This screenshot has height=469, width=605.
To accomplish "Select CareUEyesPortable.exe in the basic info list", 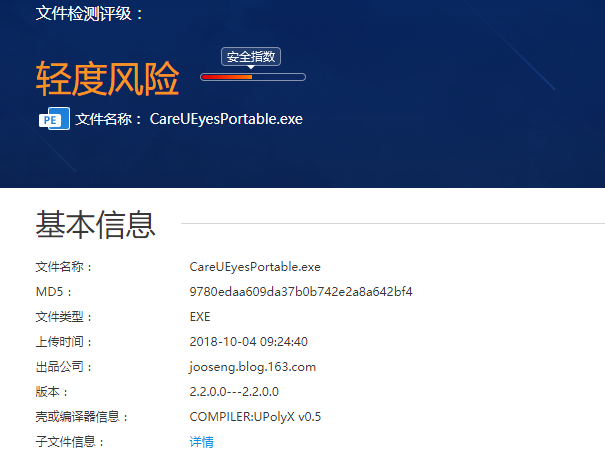I will 255,267.
